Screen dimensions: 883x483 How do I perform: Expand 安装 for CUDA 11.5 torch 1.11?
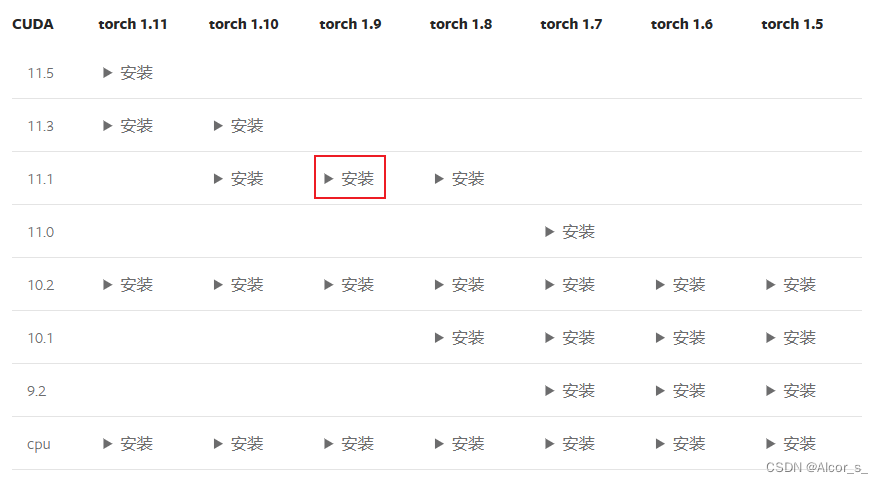[128, 73]
